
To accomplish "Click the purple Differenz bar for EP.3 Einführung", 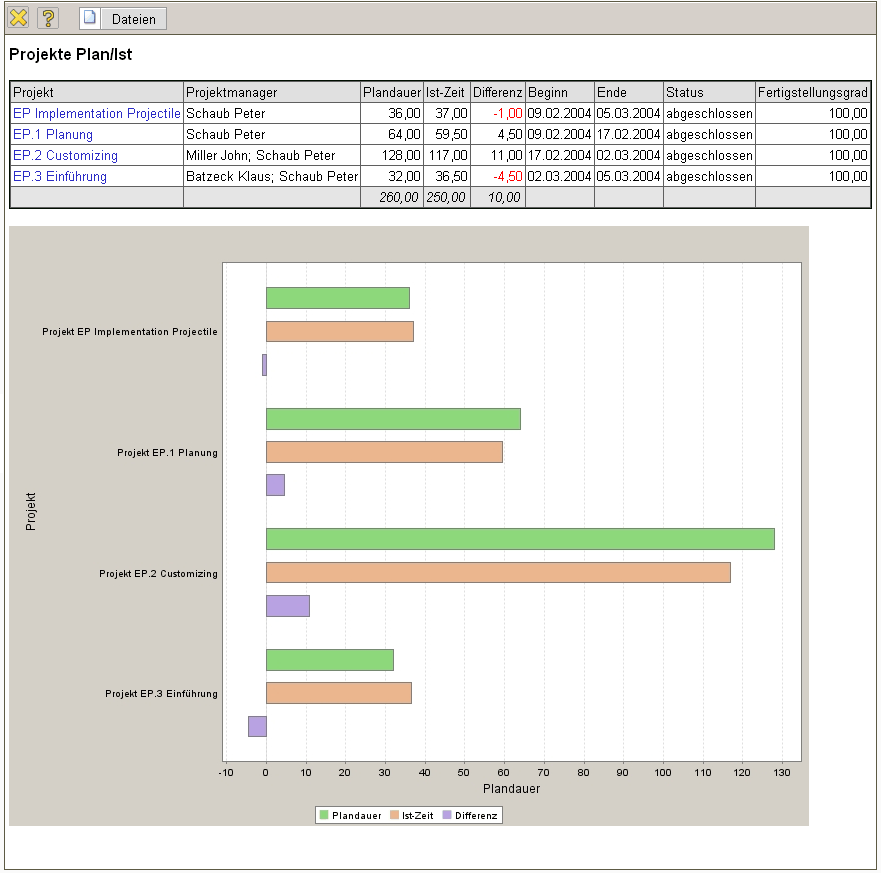I will 257,727.
